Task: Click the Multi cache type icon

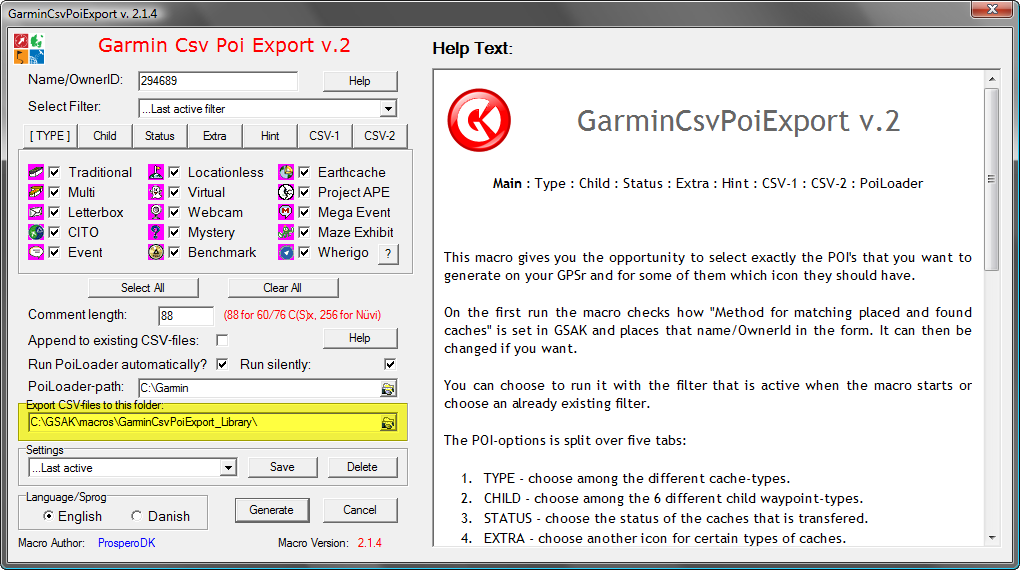Action: pyautogui.click(x=36, y=193)
